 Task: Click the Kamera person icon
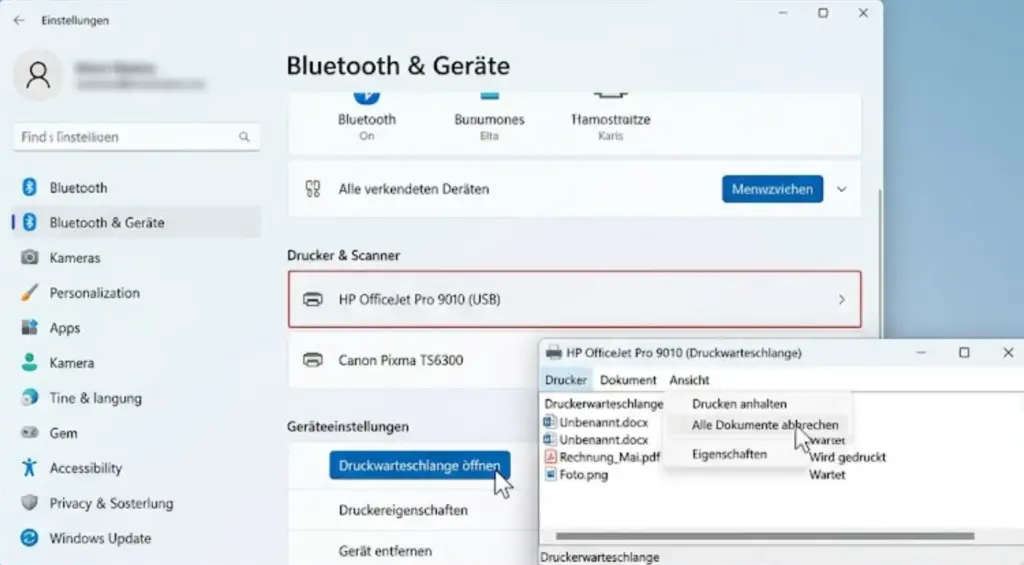click(x=29, y=363)
